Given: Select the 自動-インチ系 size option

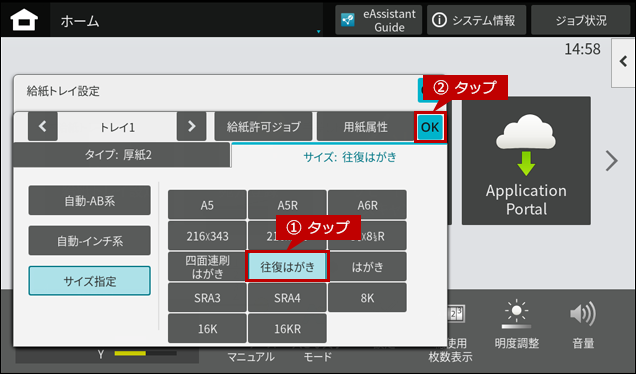Looking at the screenshot, I should coord(90,241).
